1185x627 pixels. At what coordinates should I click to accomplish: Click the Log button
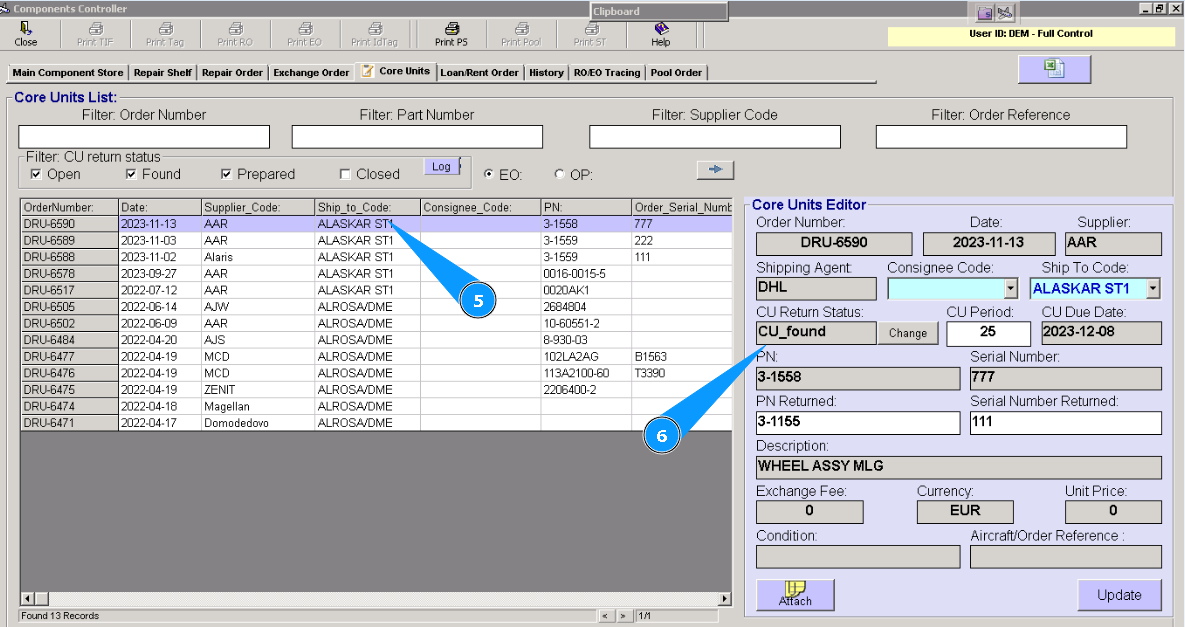[441, 166]
